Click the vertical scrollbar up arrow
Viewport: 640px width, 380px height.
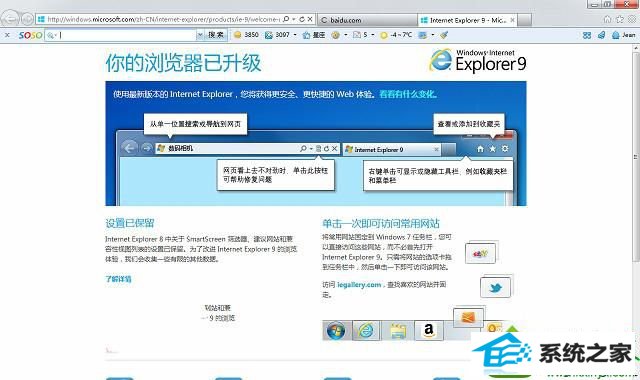coord(636,49)
